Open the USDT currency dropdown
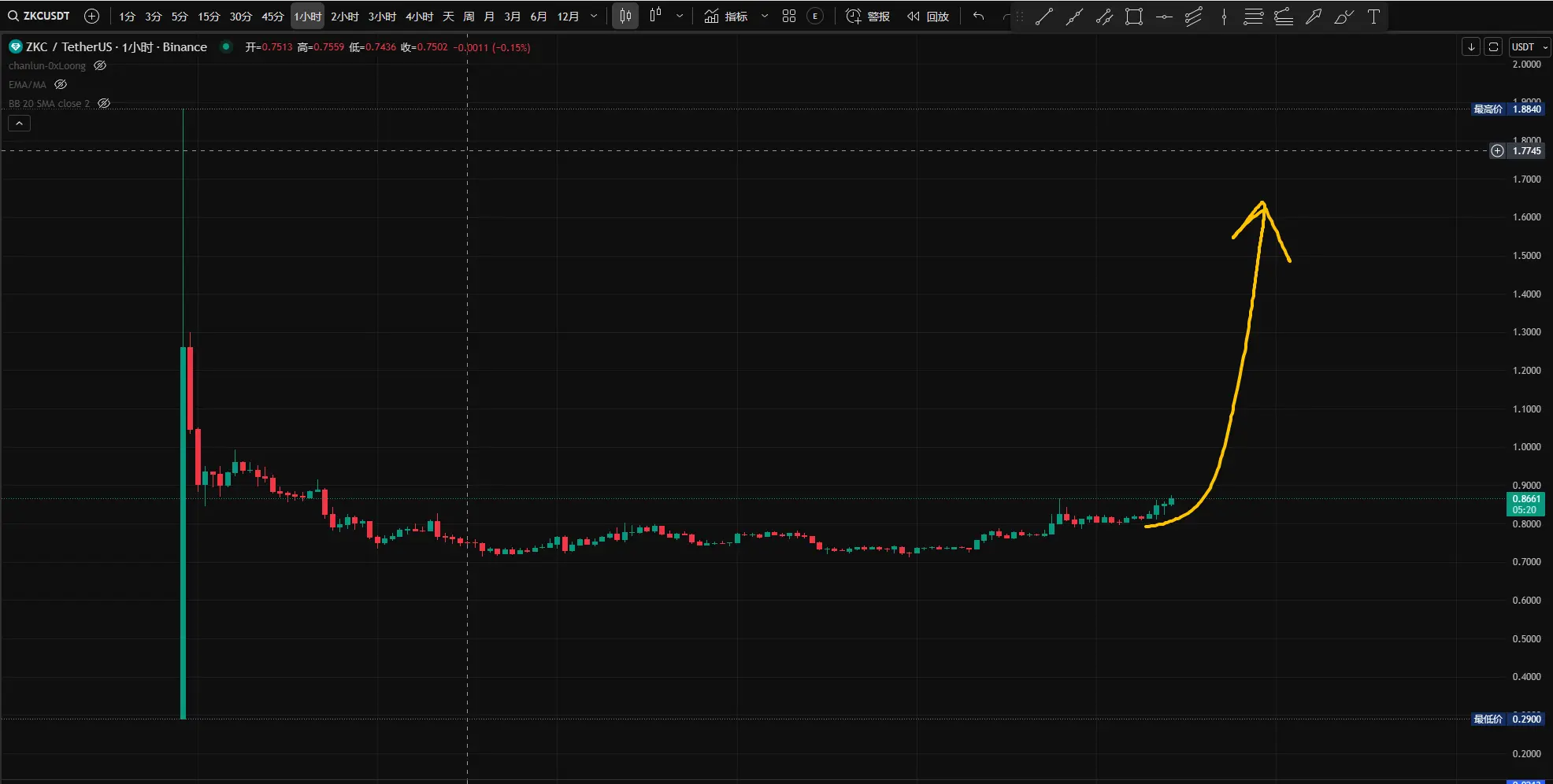 [x=1529, y=47]
